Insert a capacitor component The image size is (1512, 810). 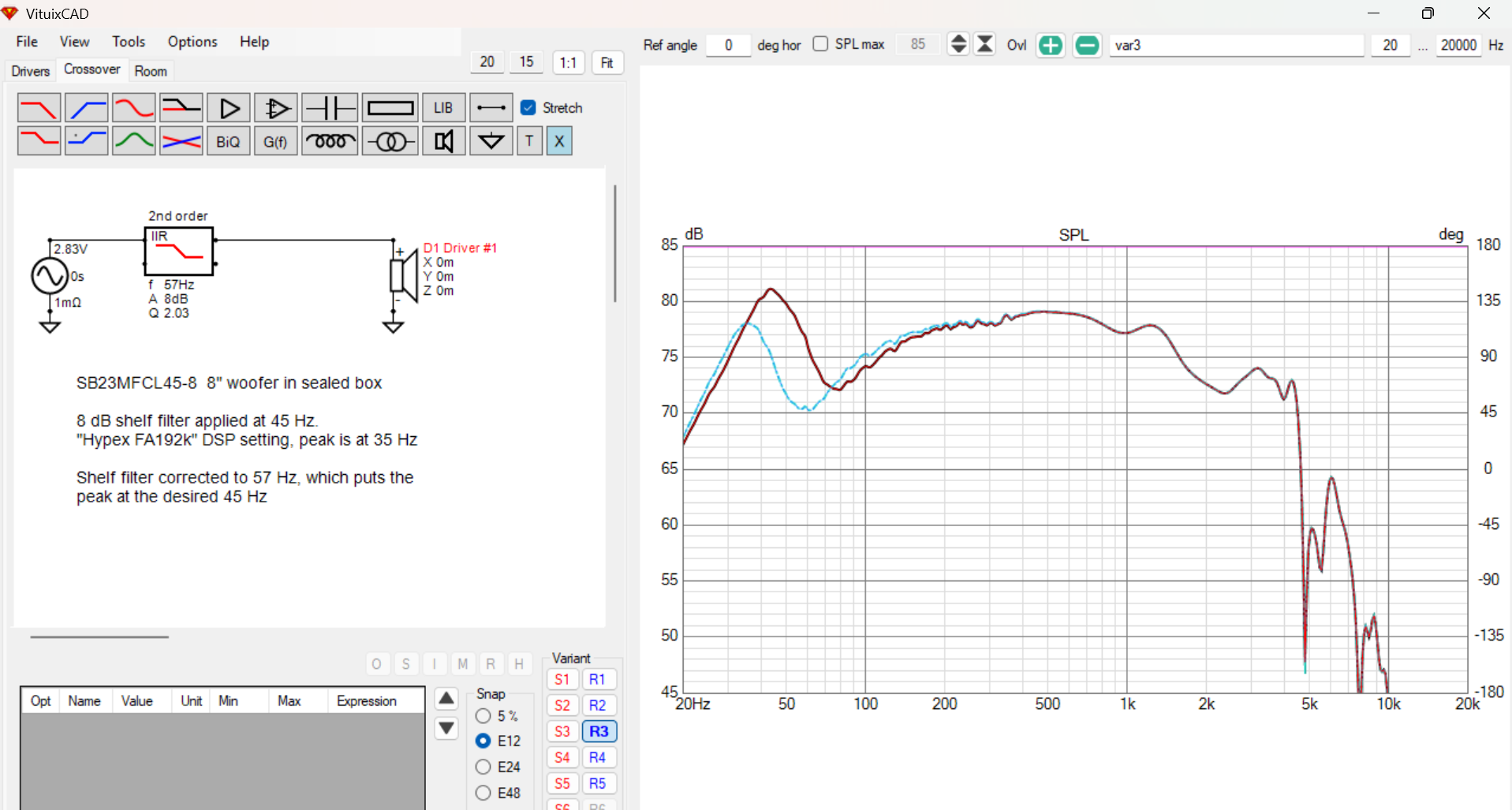point(330,108)
